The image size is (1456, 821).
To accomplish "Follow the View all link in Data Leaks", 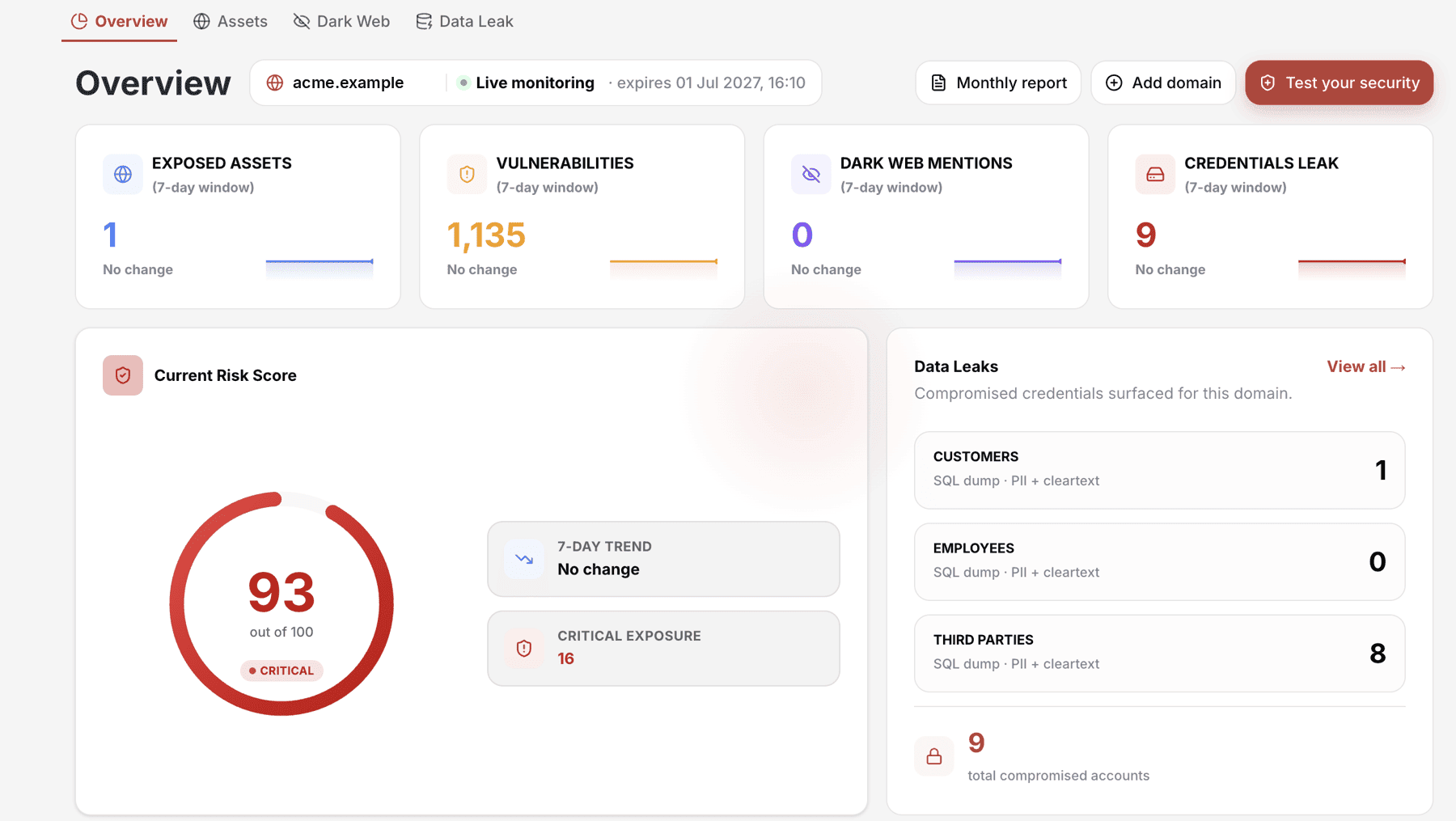I will coord(1365,366).
